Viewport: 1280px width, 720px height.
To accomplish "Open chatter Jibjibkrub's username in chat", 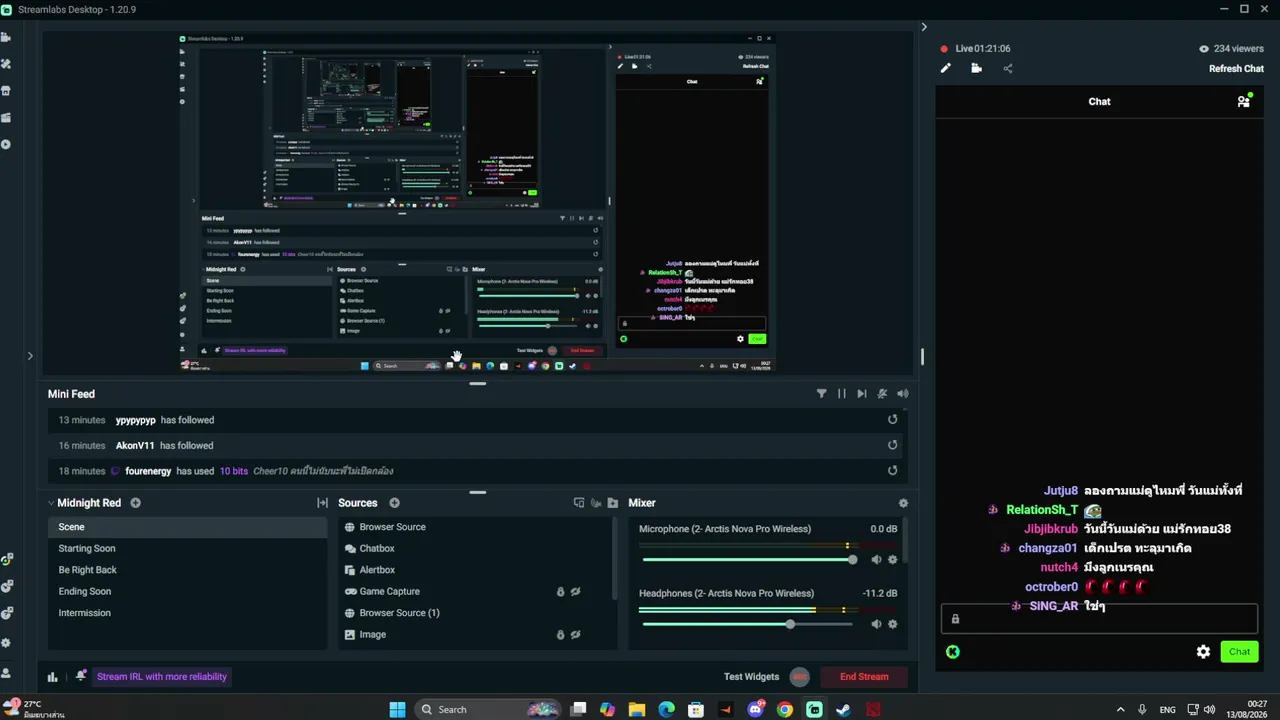I will point(1051,529).
